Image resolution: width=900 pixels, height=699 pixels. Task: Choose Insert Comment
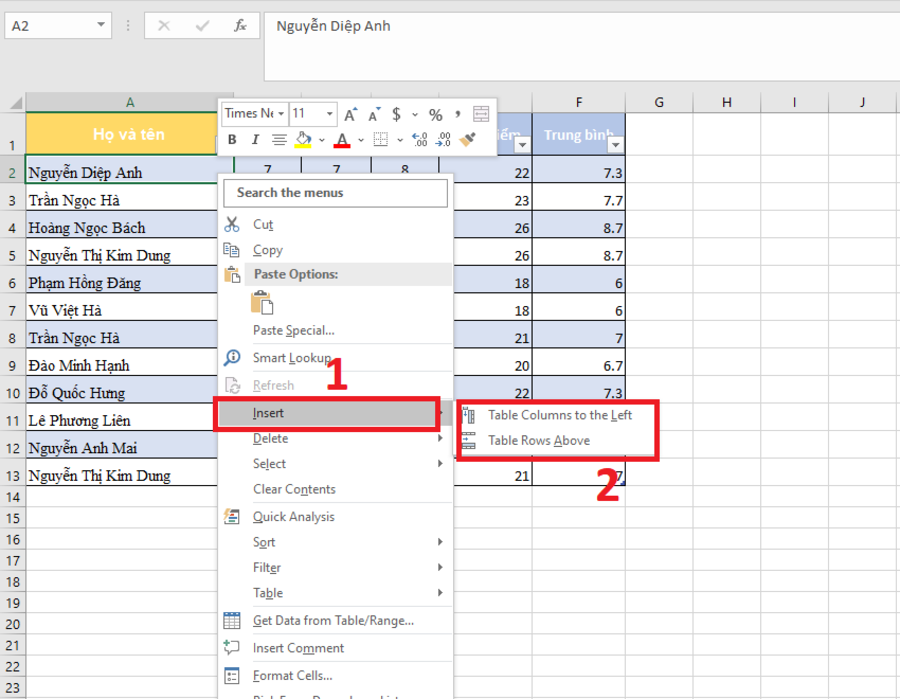(335, 648)
